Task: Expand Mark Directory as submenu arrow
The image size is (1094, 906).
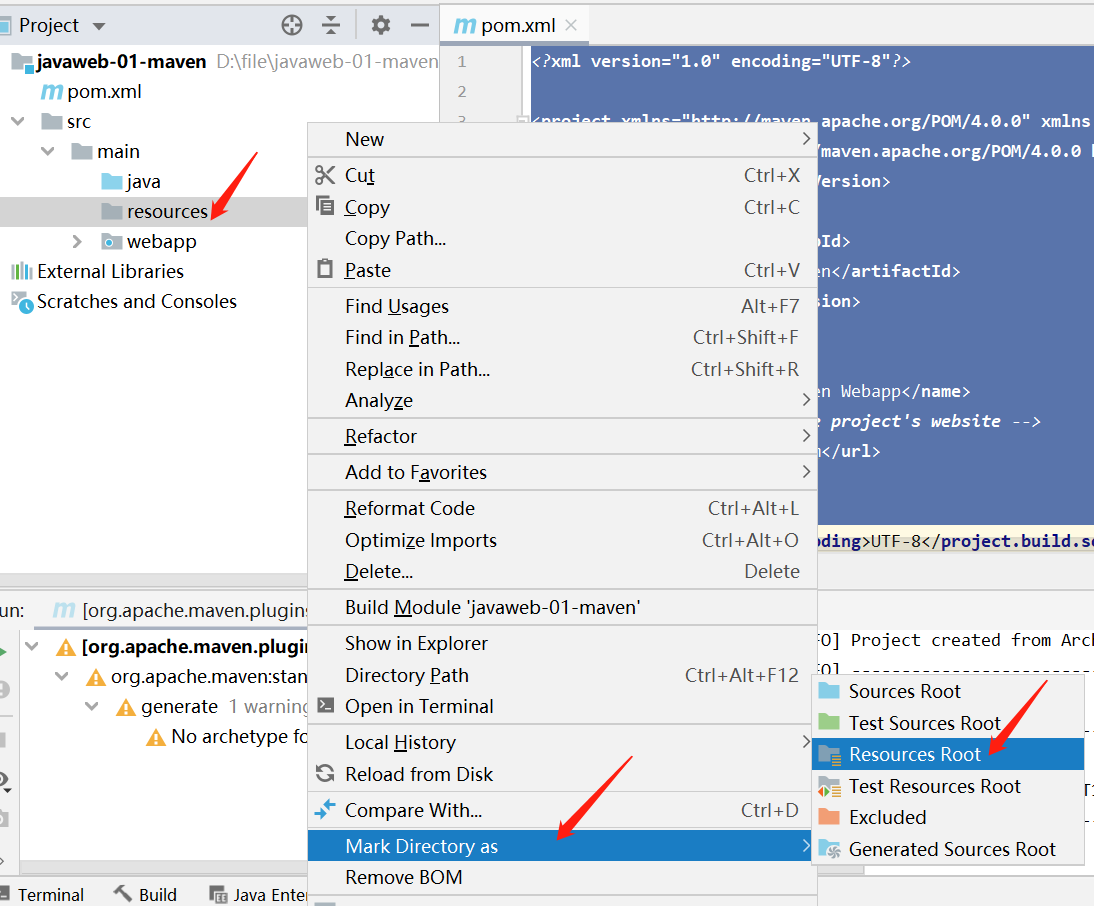Action: [806, 846]
